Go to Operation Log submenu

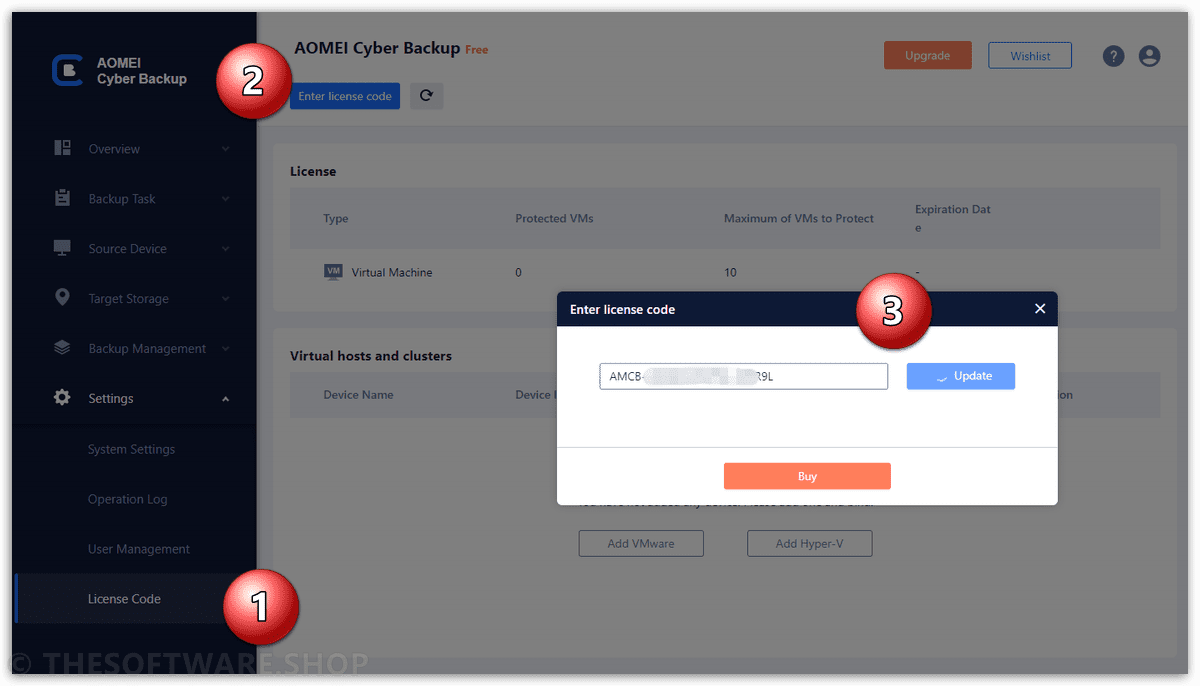[x=127, y=499]
